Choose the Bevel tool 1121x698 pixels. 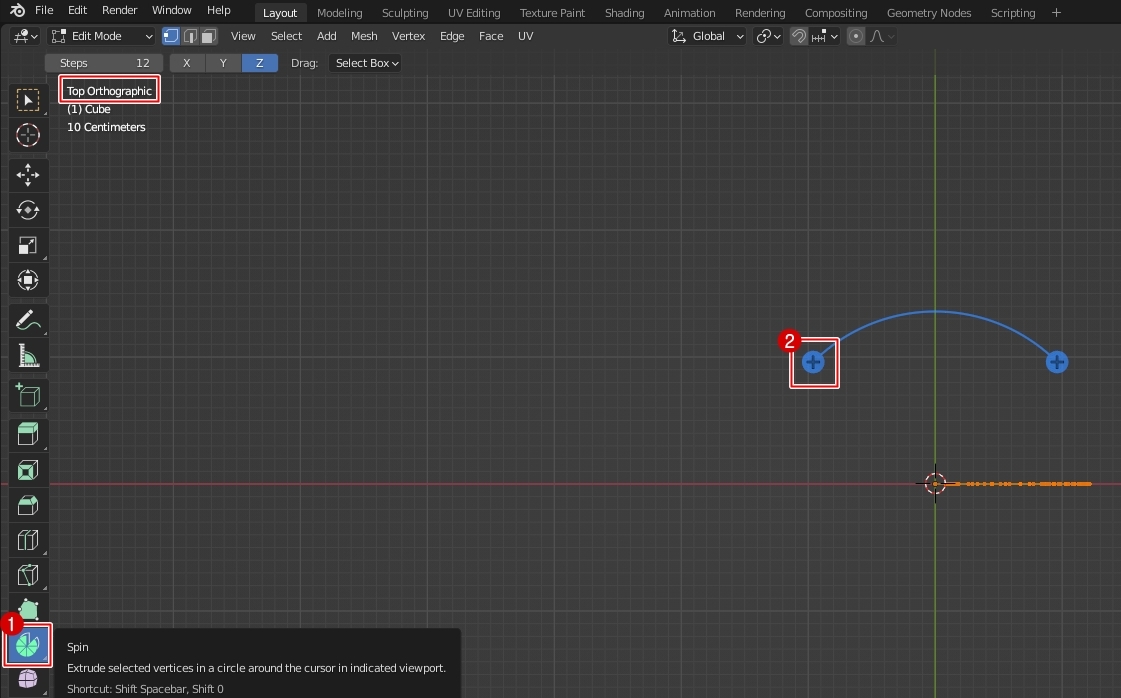(28, 505)
